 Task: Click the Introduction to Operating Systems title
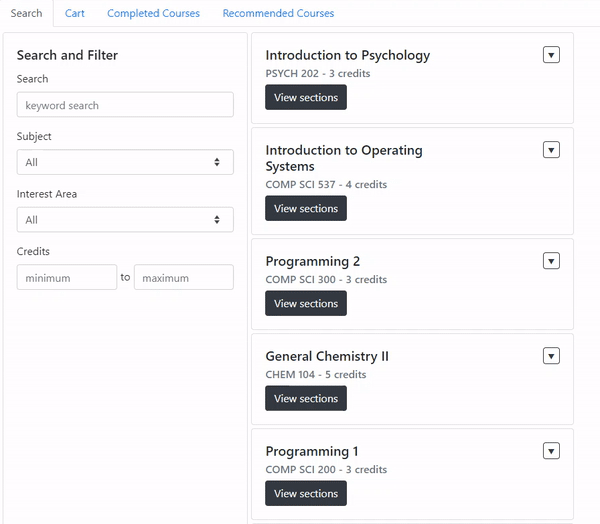coord(344,158)
